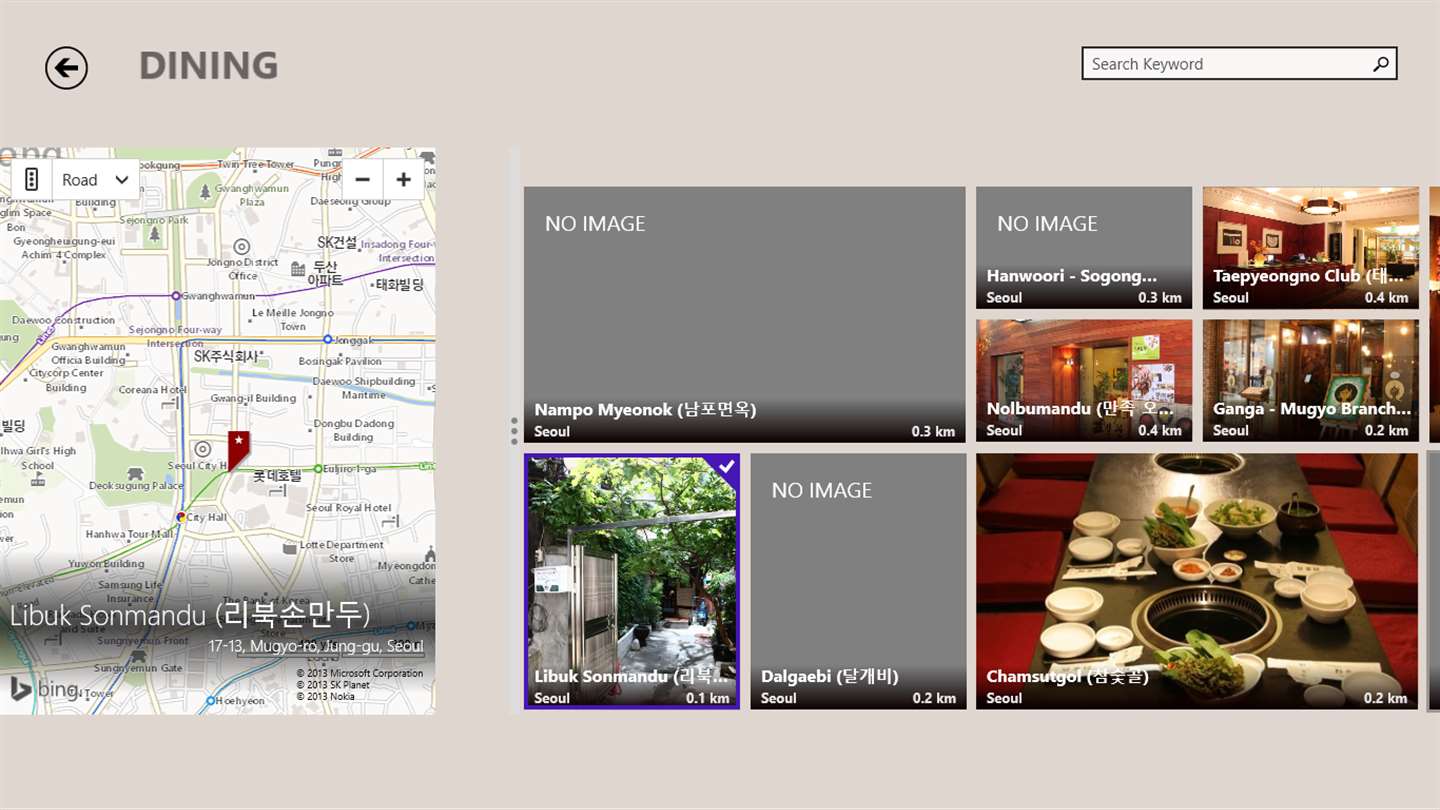Focus the Search Keyword field
This screenshot has height=810, width=1440.
1239,64
